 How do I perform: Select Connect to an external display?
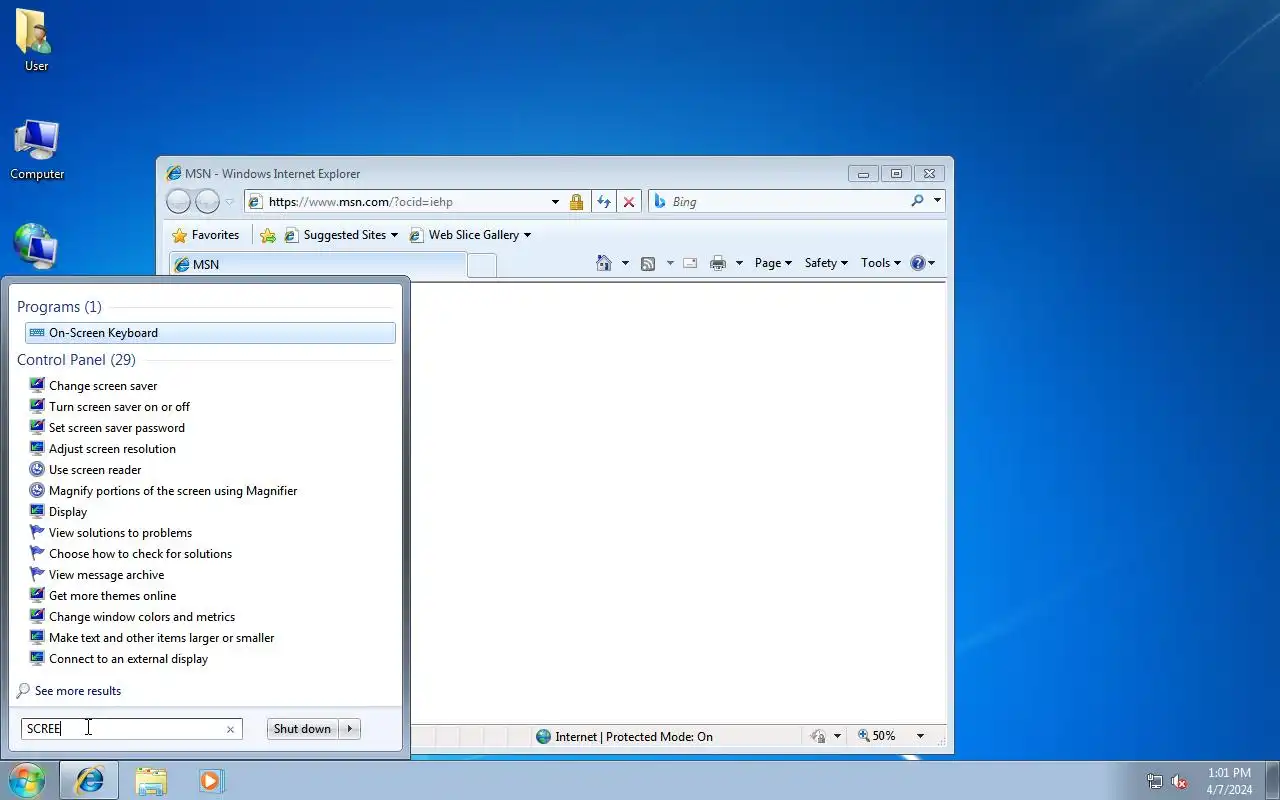pos(128,659)
